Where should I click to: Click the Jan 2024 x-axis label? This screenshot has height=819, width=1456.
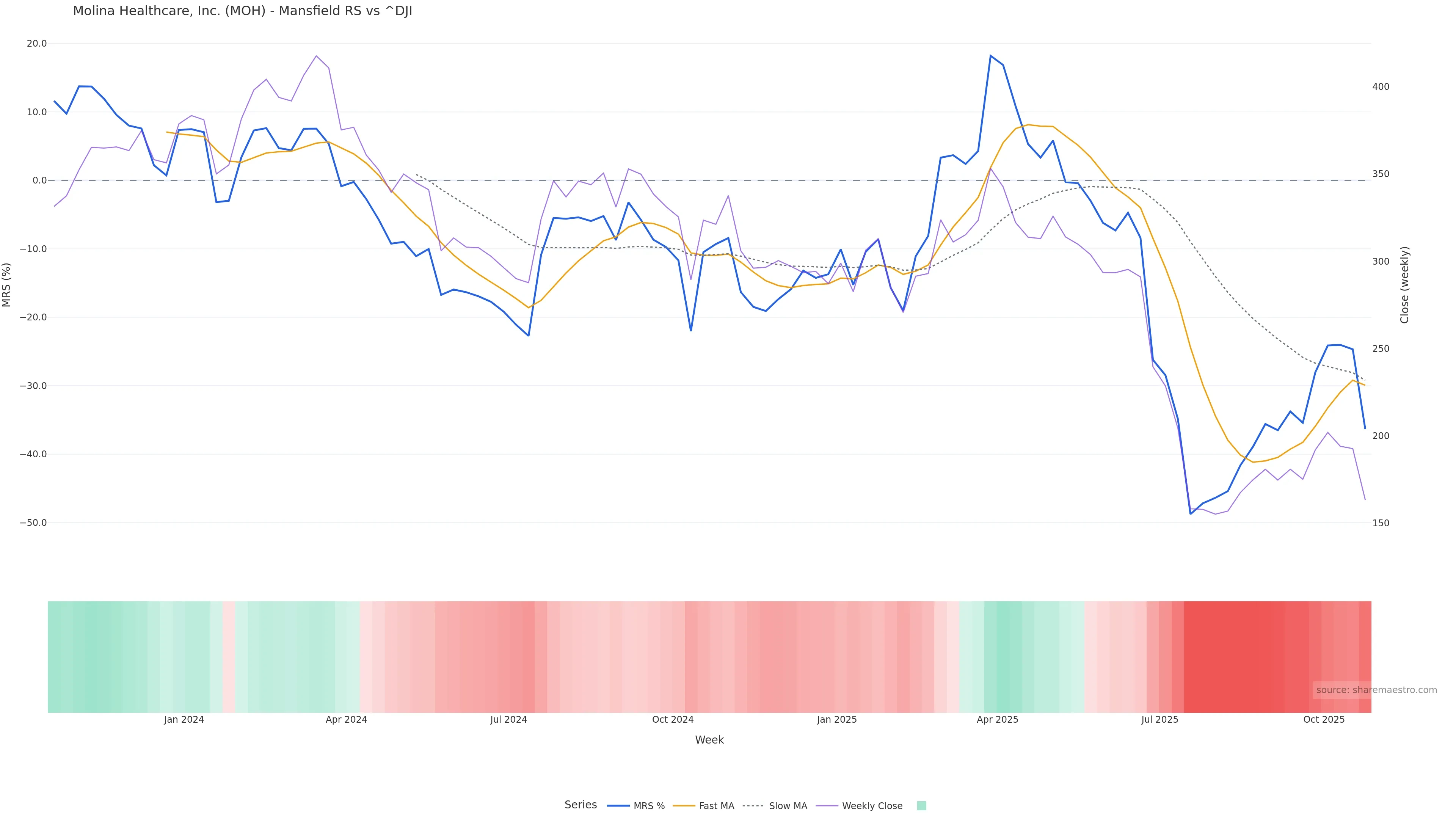184,720
